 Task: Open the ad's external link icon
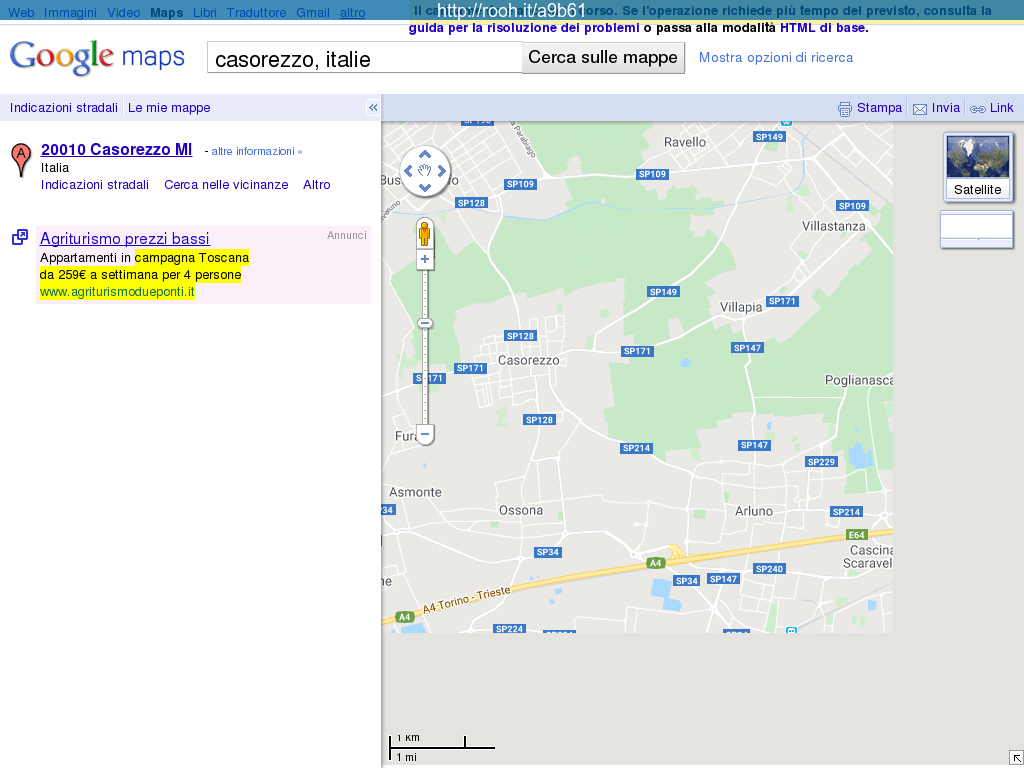(x=20, y=237)
